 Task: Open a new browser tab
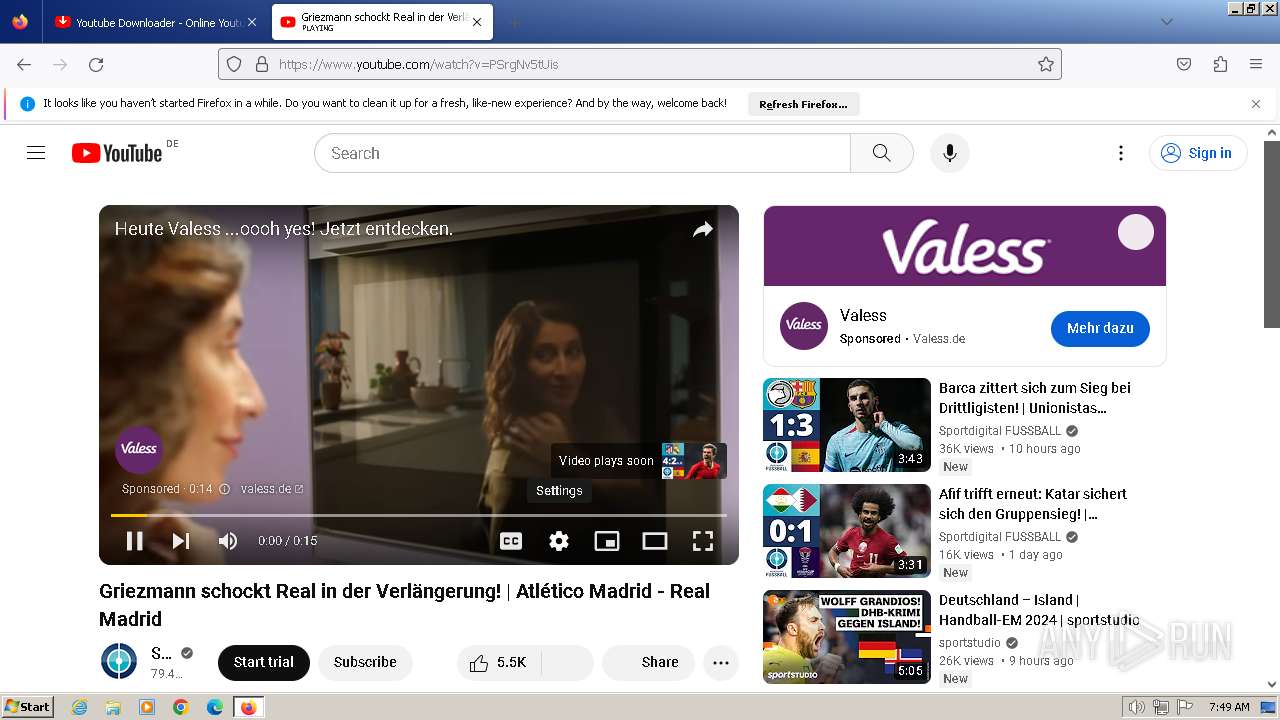(x=514, y=22)
